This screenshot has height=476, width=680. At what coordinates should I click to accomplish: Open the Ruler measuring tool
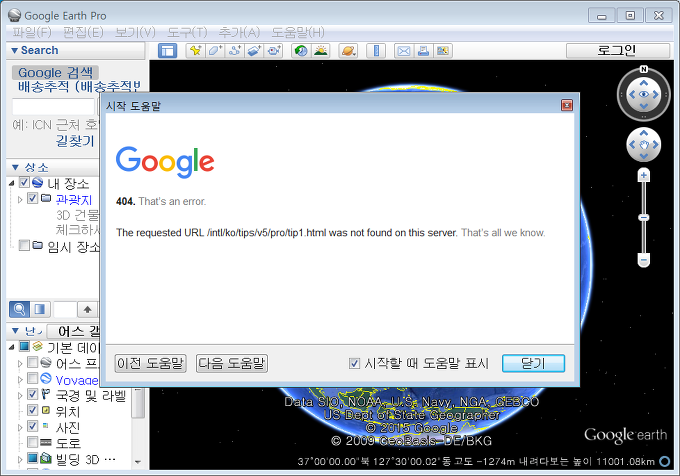pos(376,51)
